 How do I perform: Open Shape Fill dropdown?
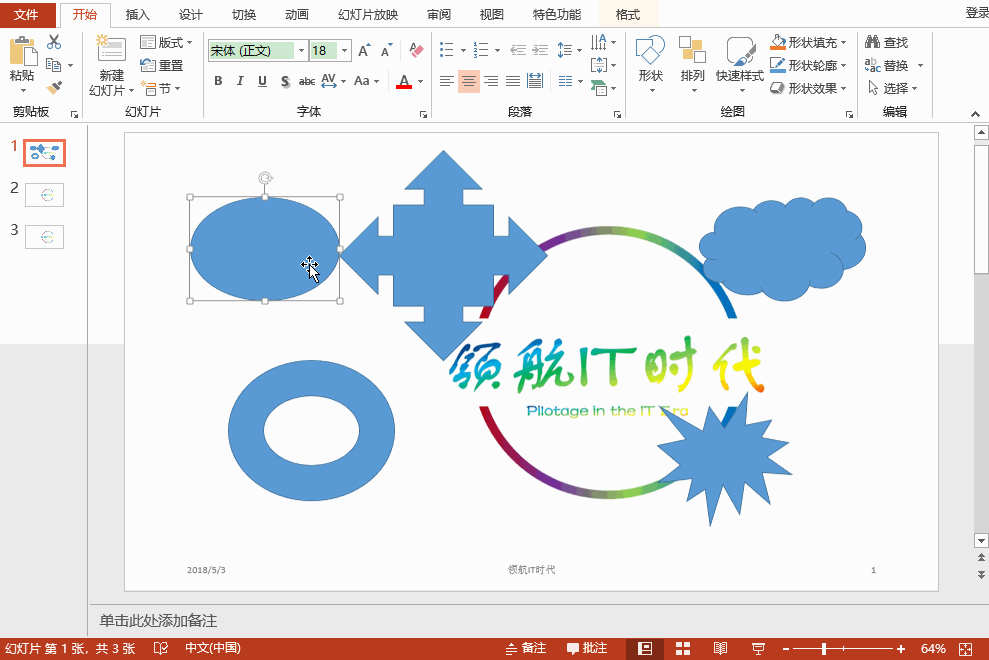[x=808, y=42]
